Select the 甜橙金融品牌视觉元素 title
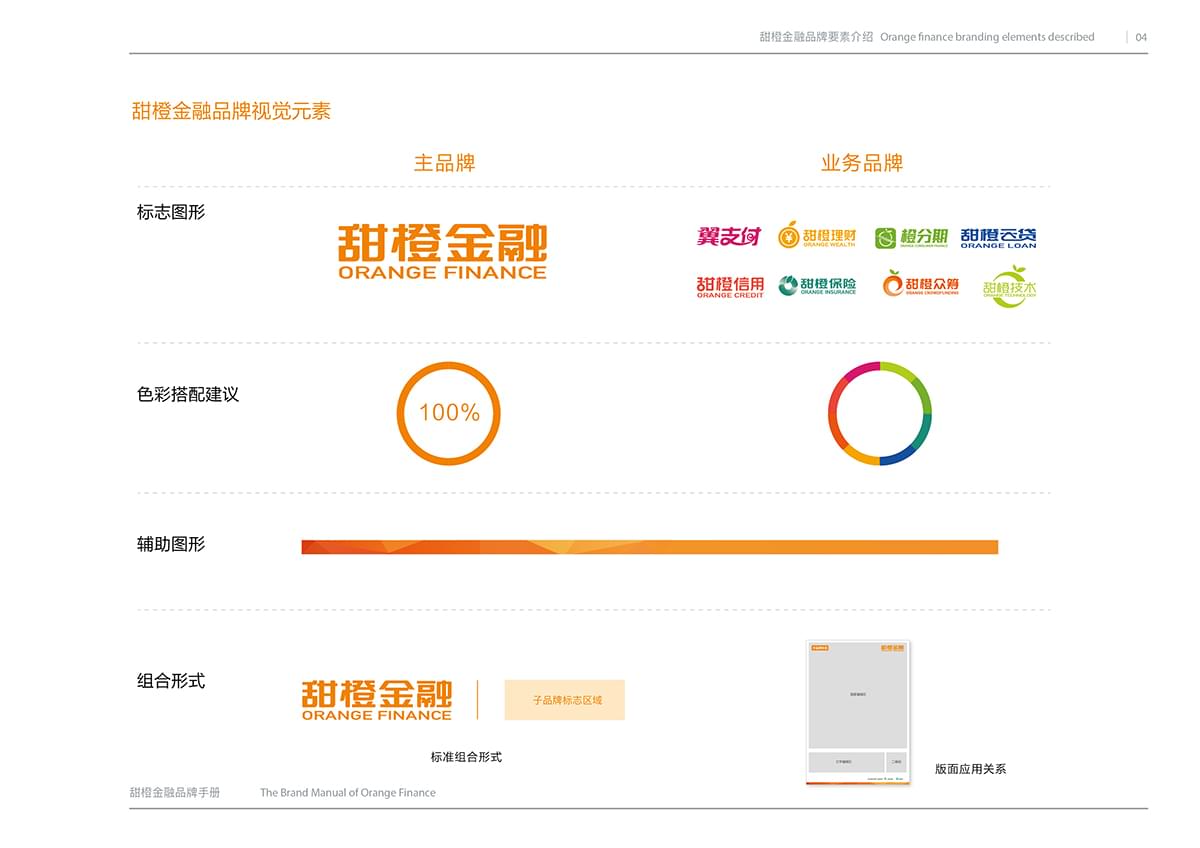Screen dimensions: 1200x848 (x=231, y=111)
